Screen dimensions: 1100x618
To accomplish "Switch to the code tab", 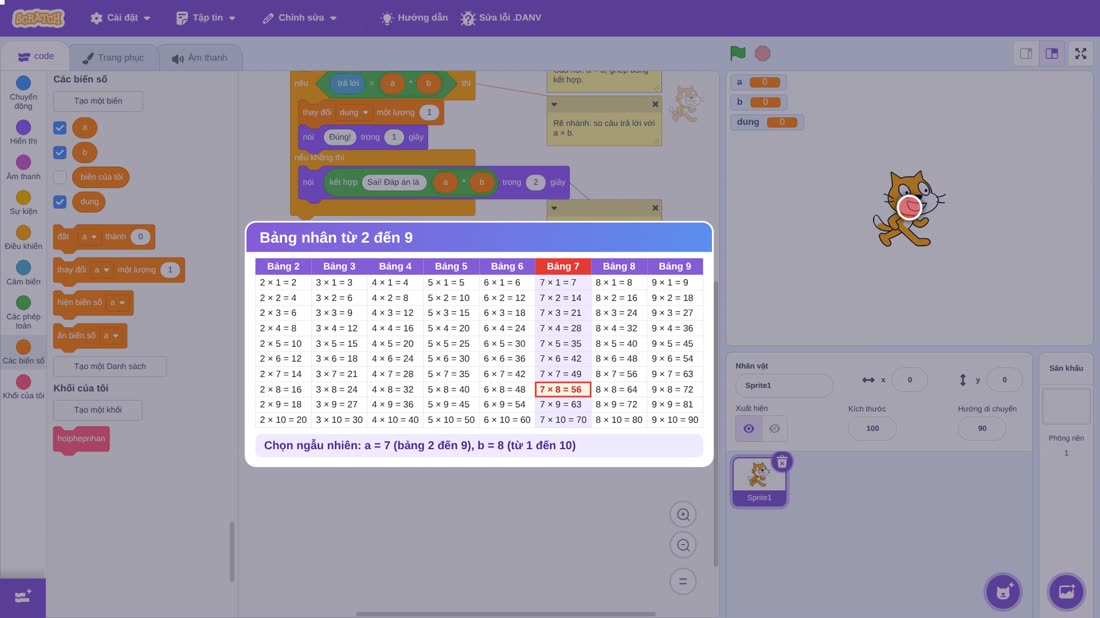I will (x=35, y=57).
